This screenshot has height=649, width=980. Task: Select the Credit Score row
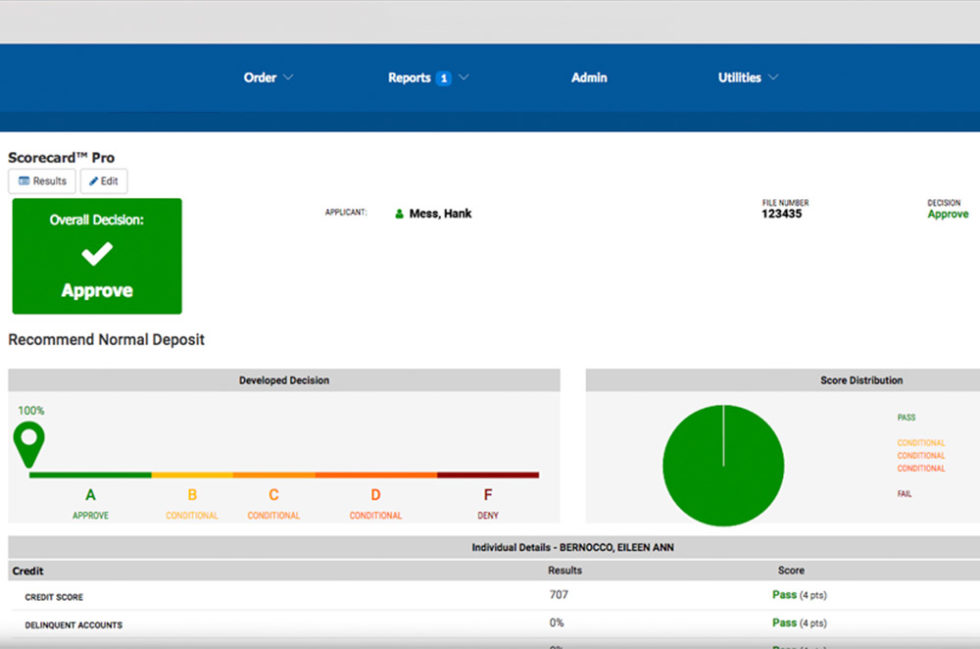[55, 597]
